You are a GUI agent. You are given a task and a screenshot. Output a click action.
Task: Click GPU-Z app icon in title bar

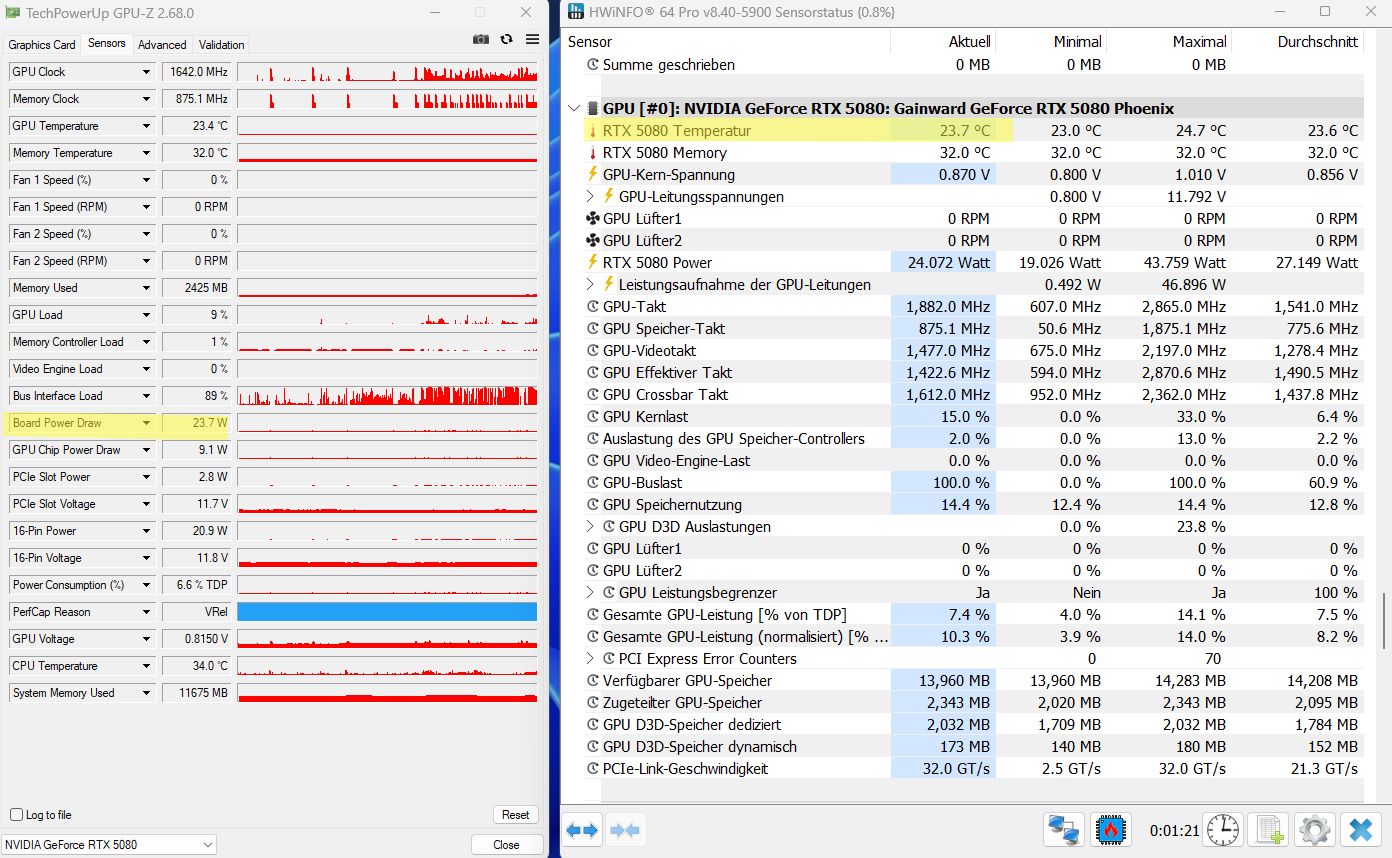point(13,13)
